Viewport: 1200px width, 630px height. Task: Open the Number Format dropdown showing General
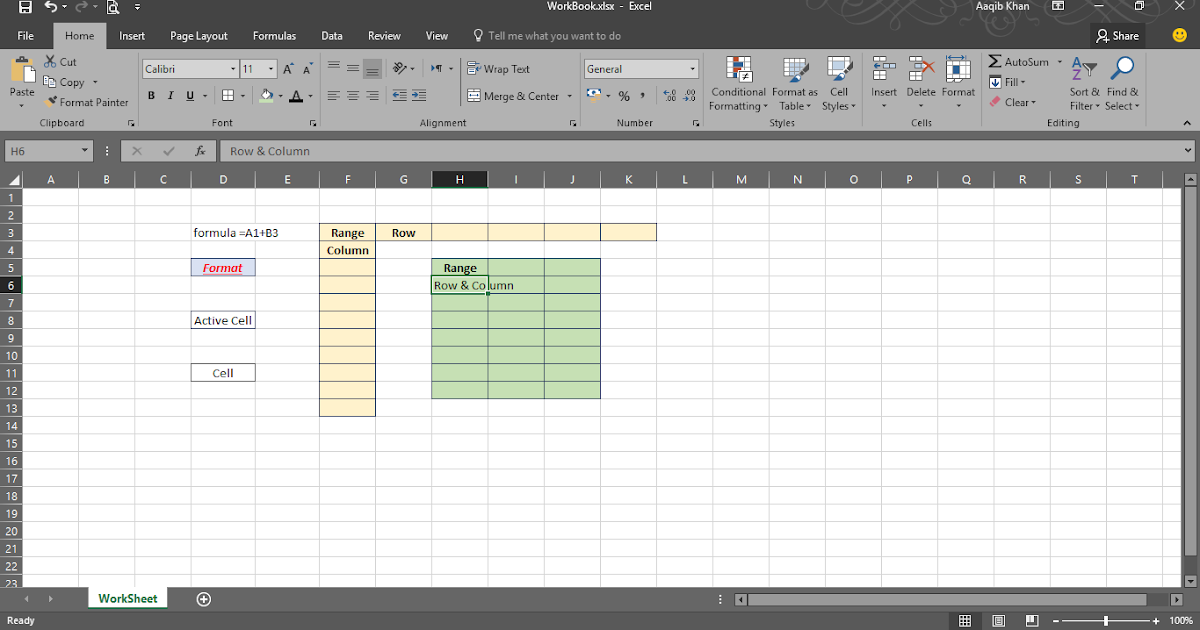(640, 68)
